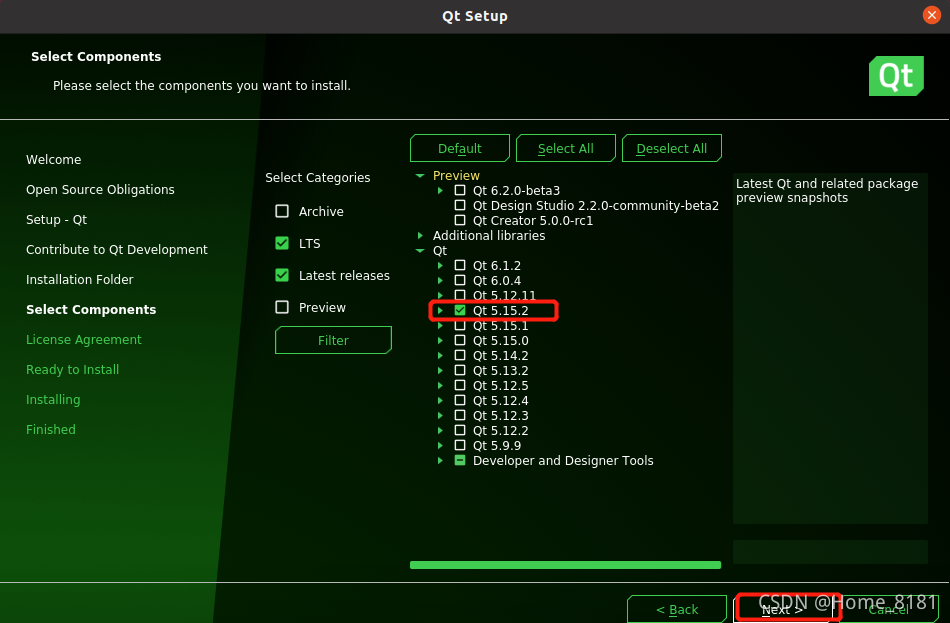Expand the Qt 5.13.2 node
The height and width of the screenshot is (623, 950).
[440, 370]
